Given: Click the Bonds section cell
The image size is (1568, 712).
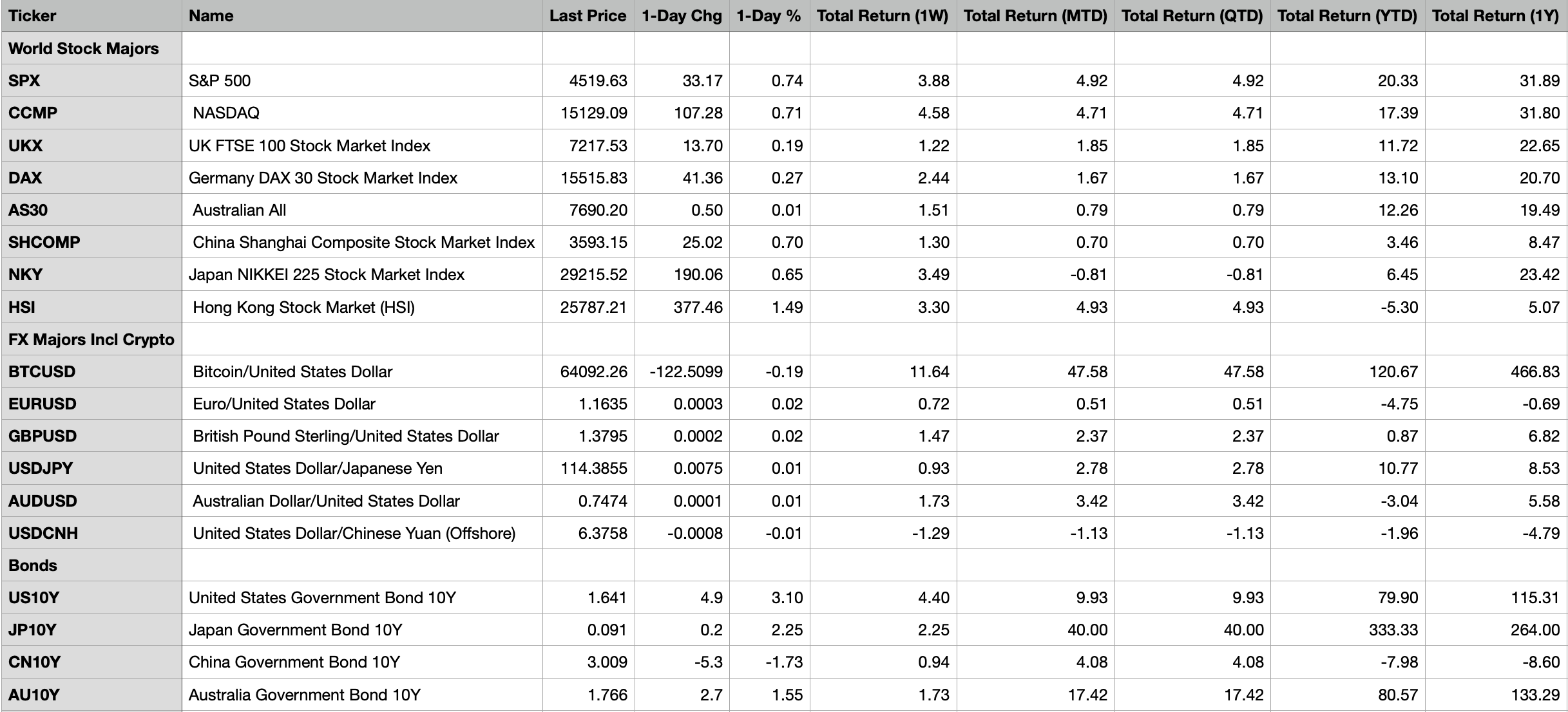Looking at the screenshot, I should coord(91,565).
